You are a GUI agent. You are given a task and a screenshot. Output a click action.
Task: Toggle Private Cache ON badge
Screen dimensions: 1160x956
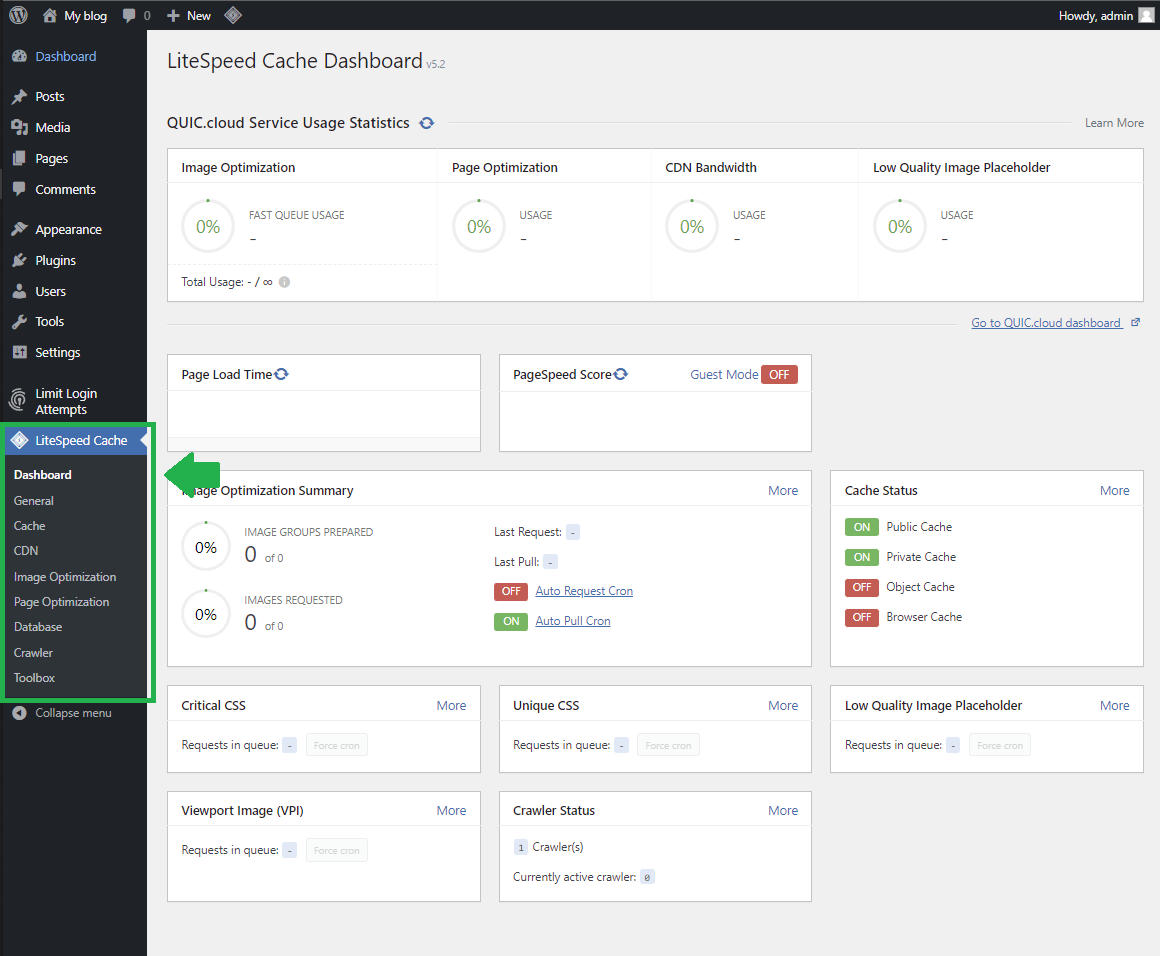coord(862,557)
